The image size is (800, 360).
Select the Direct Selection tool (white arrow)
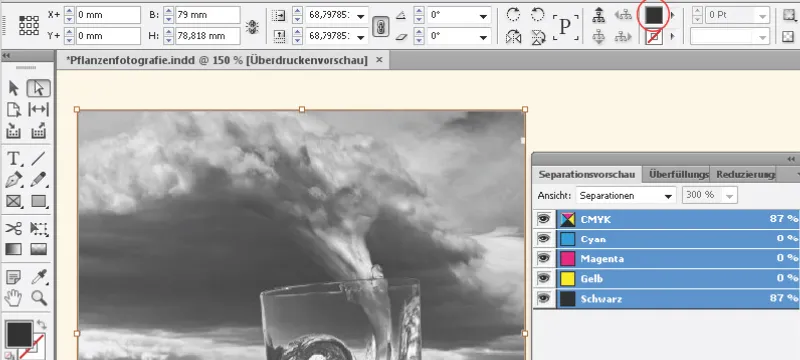point(39,88)
